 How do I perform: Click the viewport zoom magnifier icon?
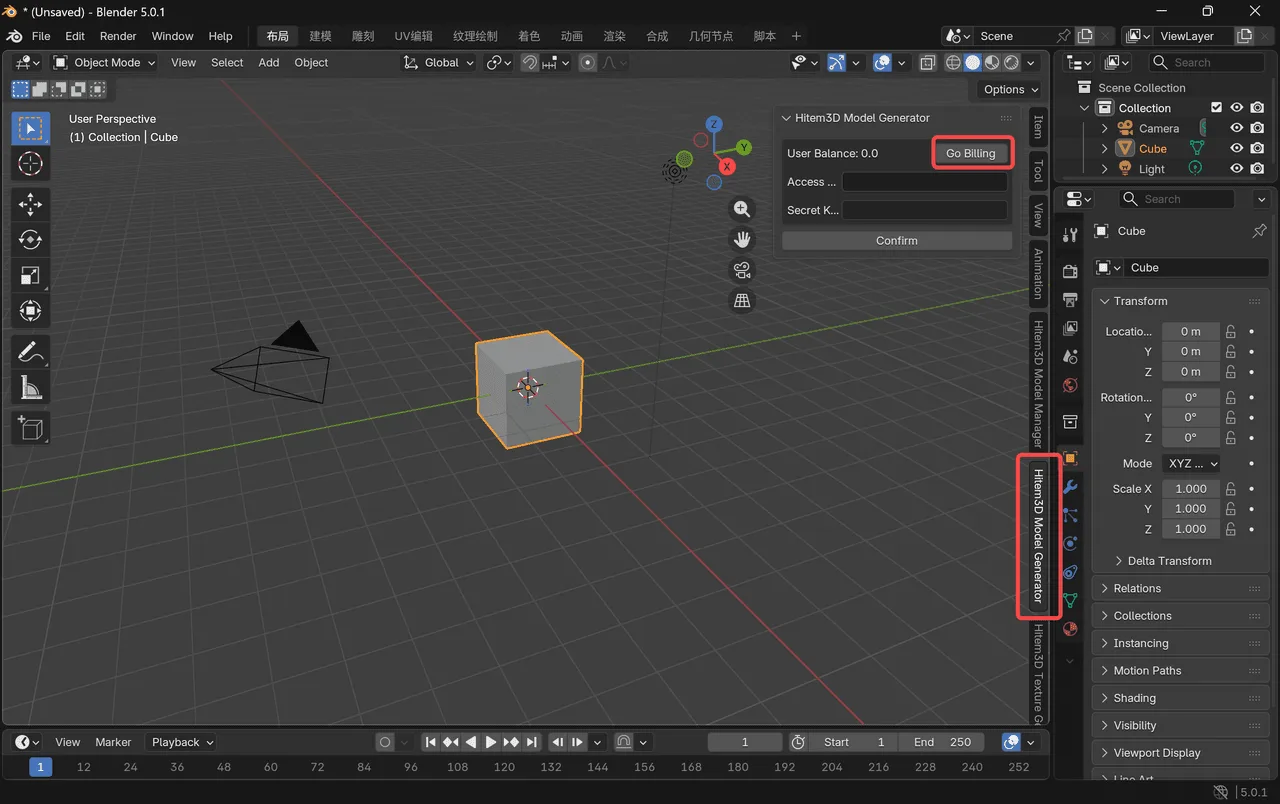point(742,209)
